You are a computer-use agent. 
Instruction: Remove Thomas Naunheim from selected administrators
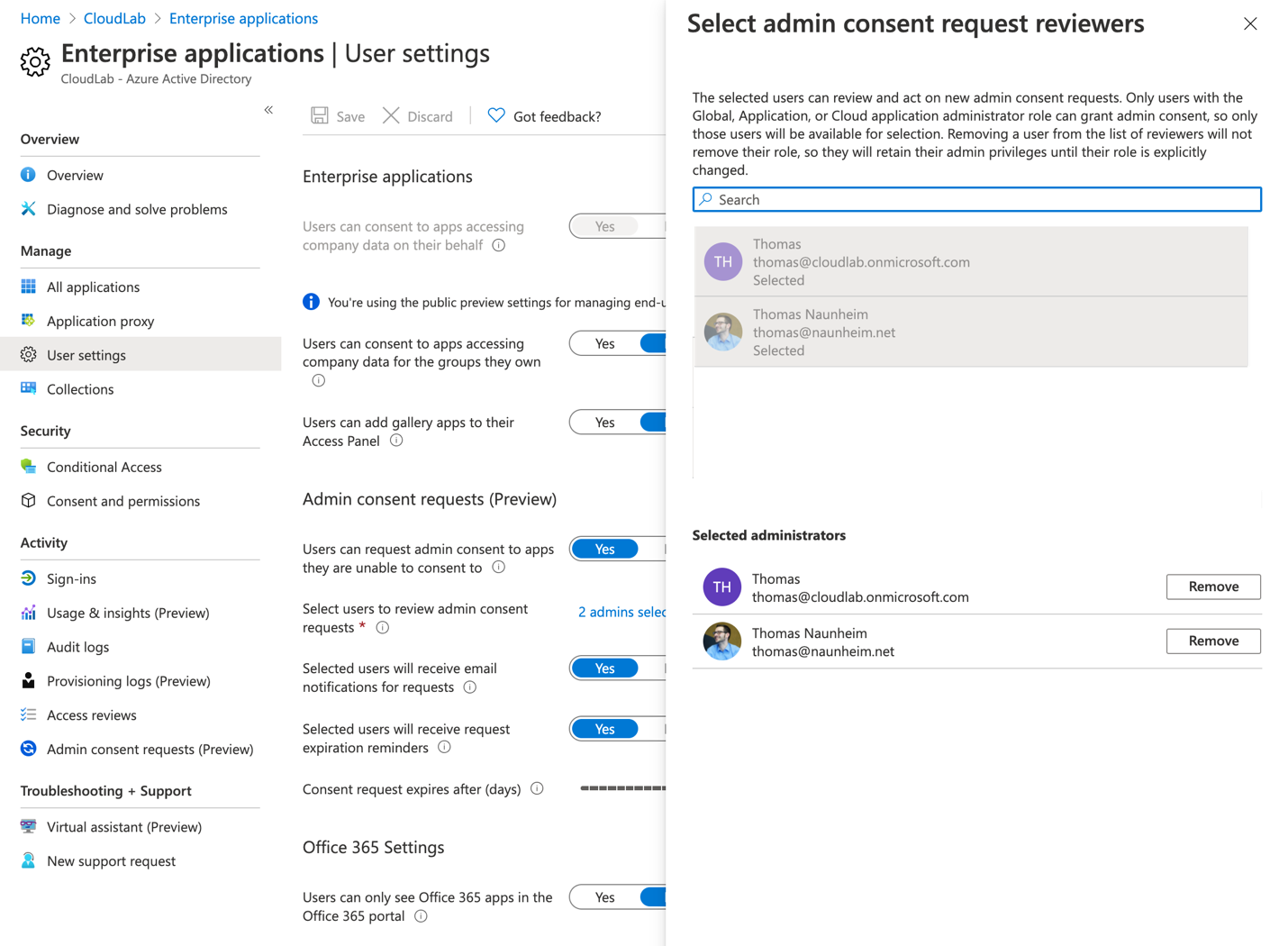pos(1213,641)
